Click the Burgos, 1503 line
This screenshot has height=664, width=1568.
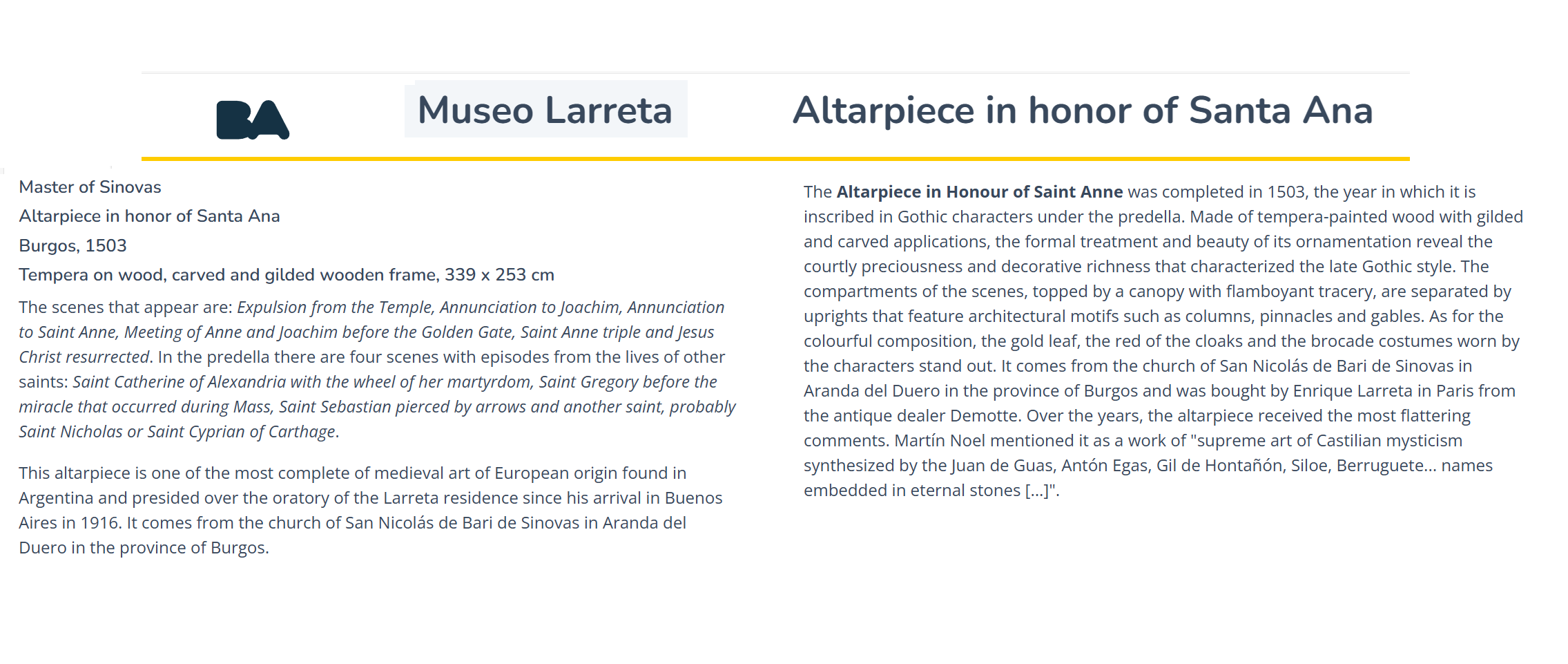click(x=72, y=246)
